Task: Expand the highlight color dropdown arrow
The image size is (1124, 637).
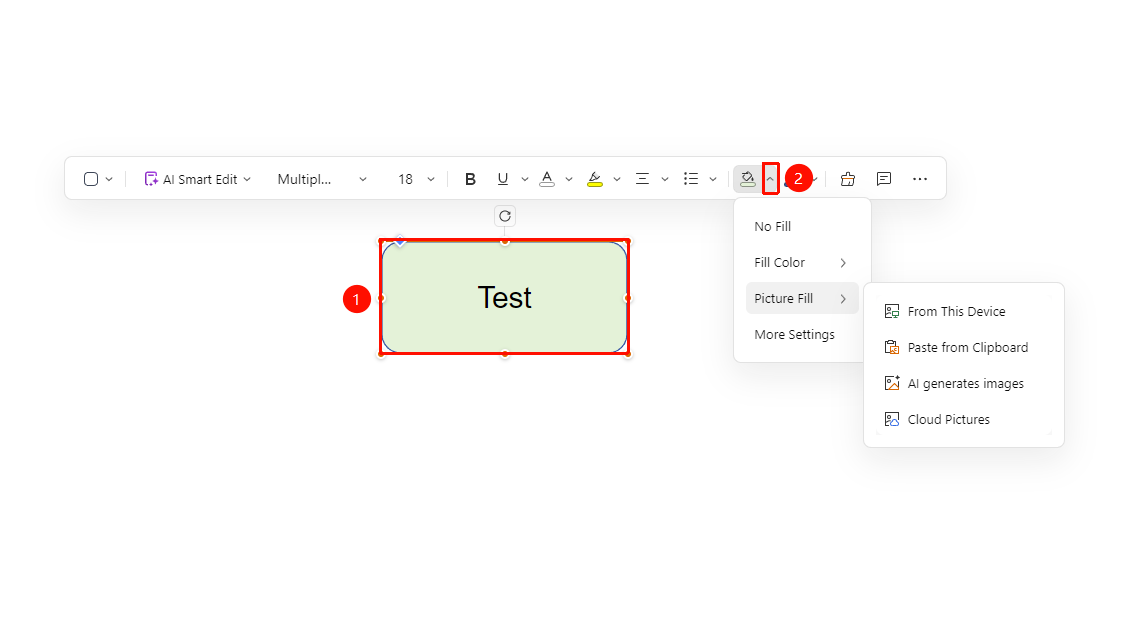Action: 616,179
